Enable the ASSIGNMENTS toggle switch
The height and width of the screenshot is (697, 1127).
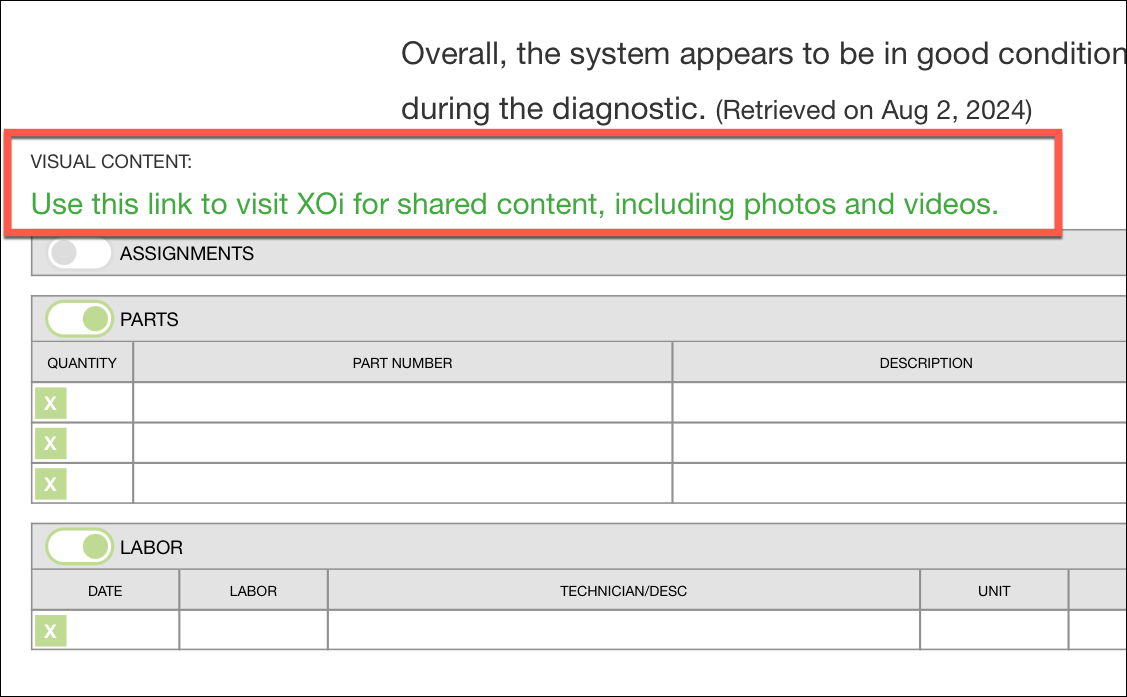(79, 253)
